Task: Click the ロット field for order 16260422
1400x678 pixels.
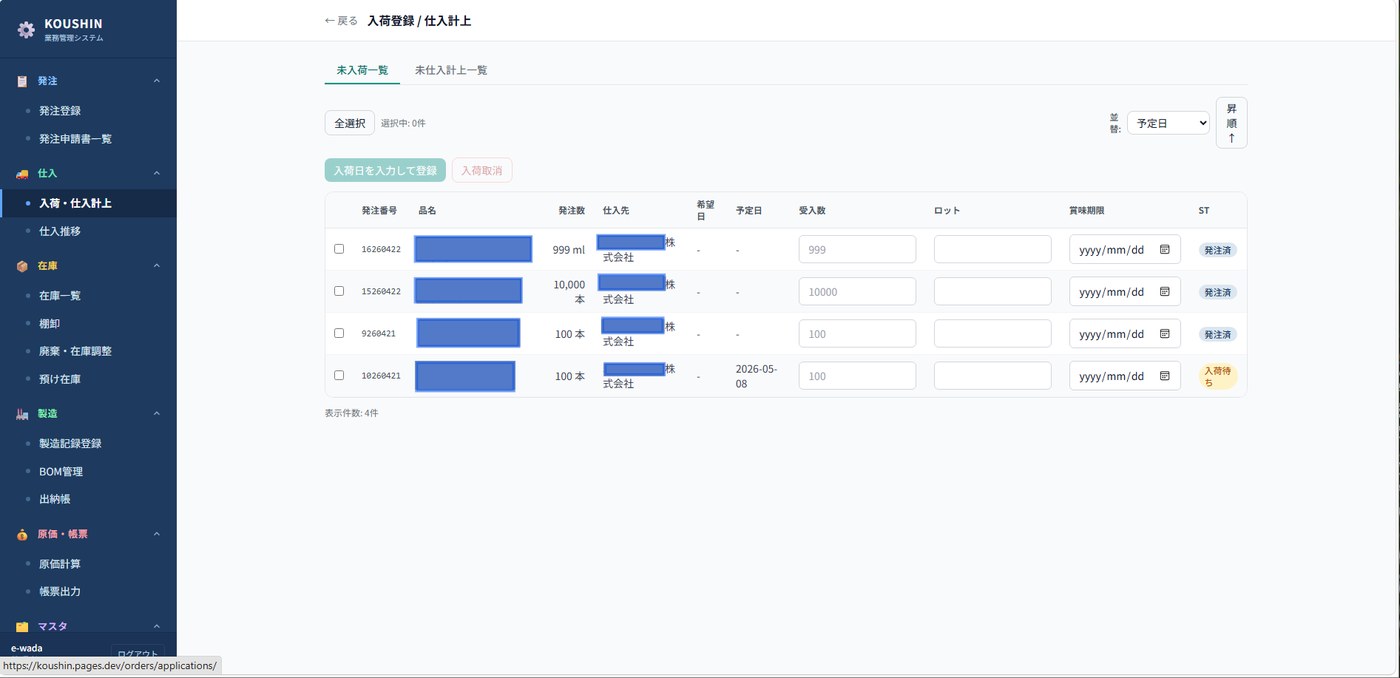Action: tap(992, 249)
